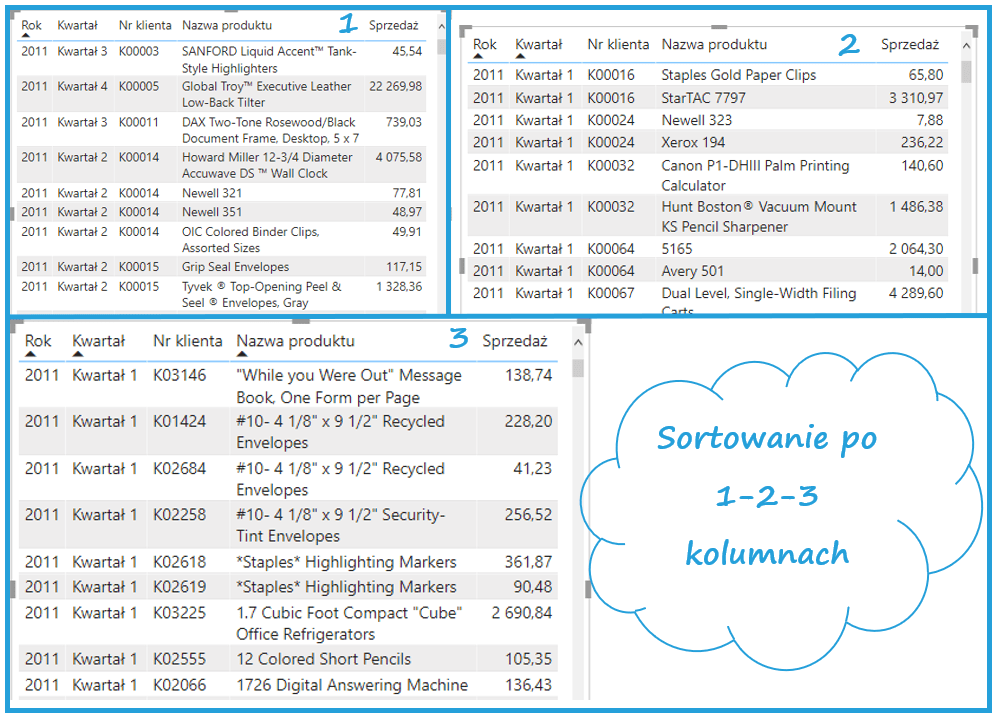Sort table 3 by Sprzedaż column header
Viewport: 998px width, 719px height.
pyautogui.click(x=514, y=341)
